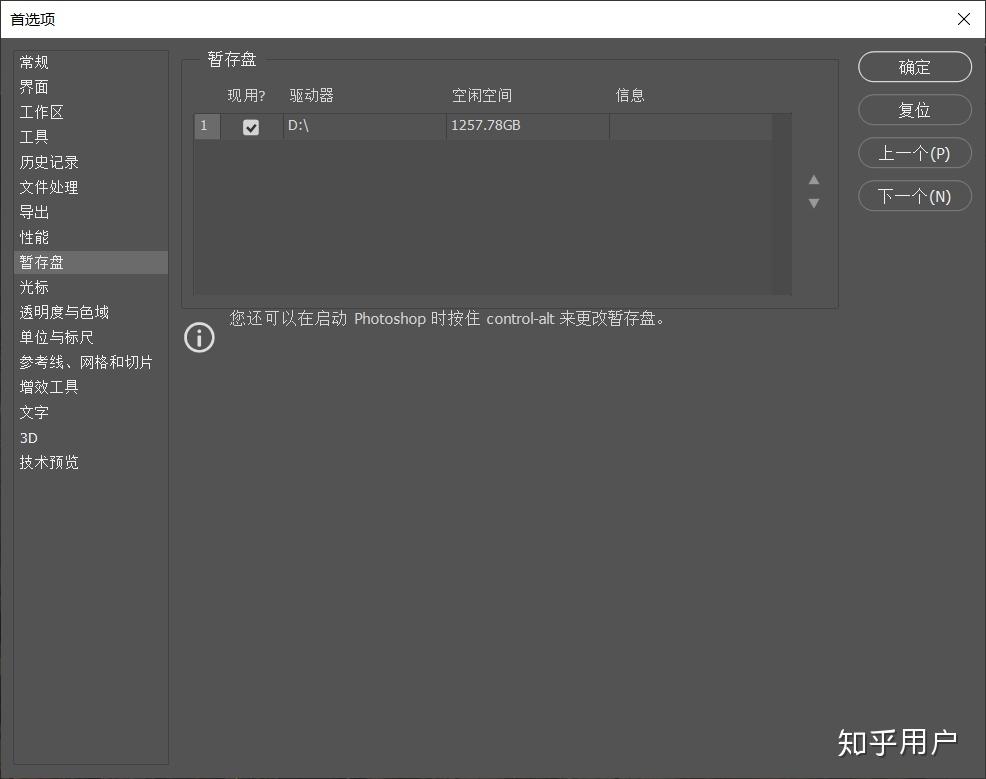Uncheck the active checkbox for drive D:\
This screenshot has width=986, height=779.
[x=250, y=126]
